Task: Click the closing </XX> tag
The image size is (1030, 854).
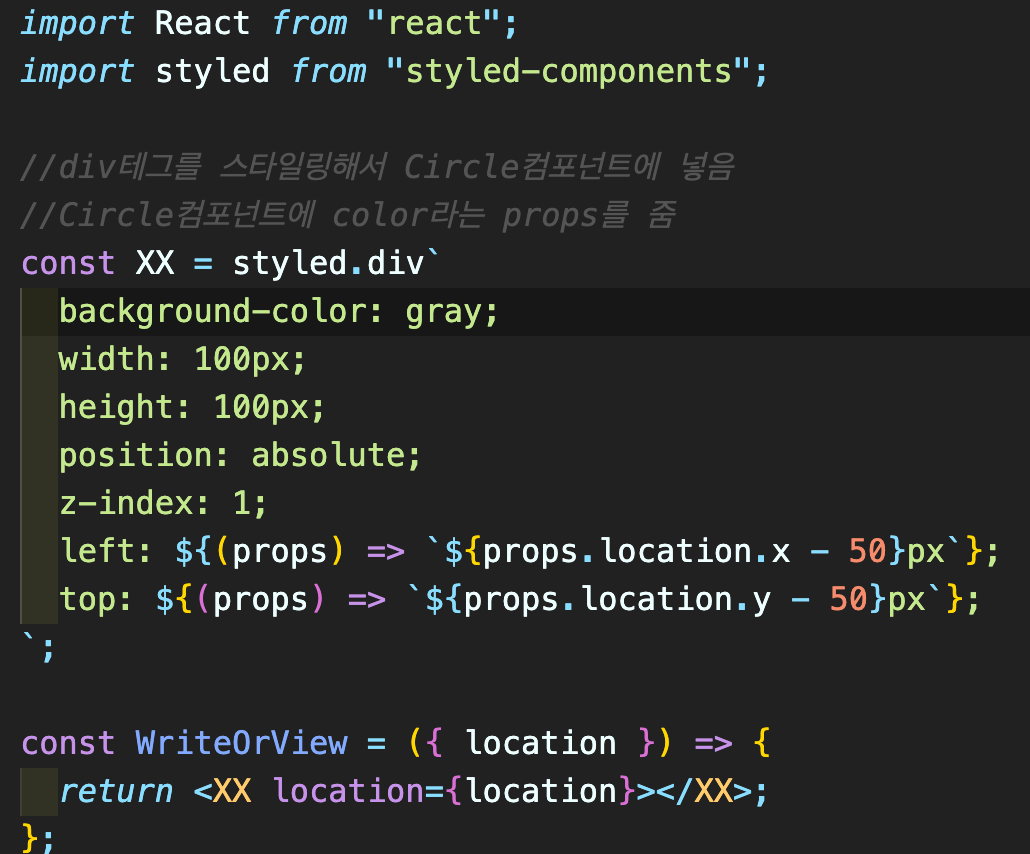Action: coord(704,792)
